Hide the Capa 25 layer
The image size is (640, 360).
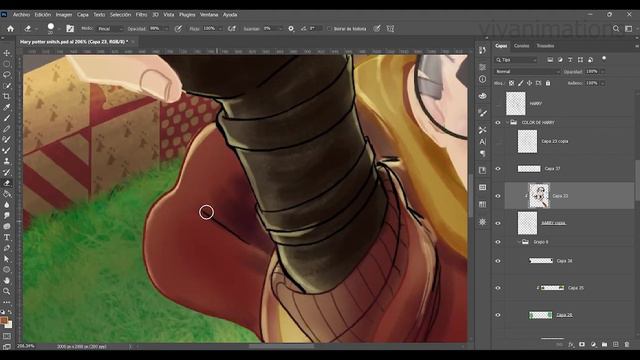click(x=498, y=288)
